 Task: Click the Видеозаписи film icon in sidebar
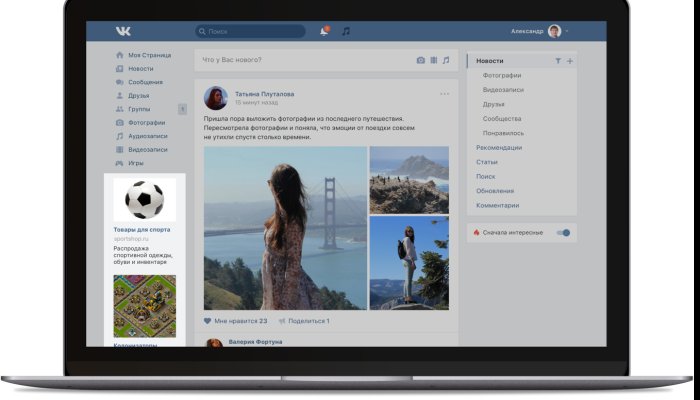click(x=119, y=150)
